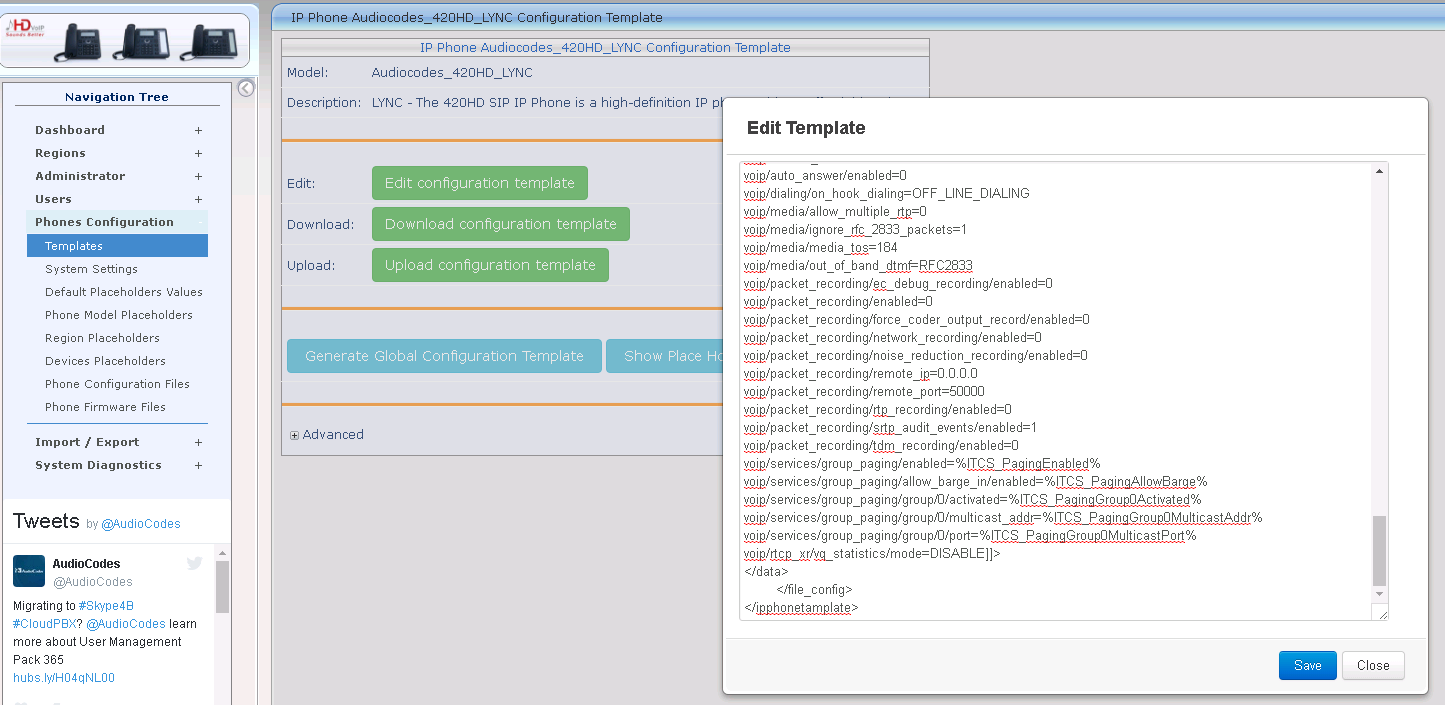Image resolution: width=1445 pixels, height=705 pixels.
Task: Open Phone Configuration Files
Action: (117, 384)
